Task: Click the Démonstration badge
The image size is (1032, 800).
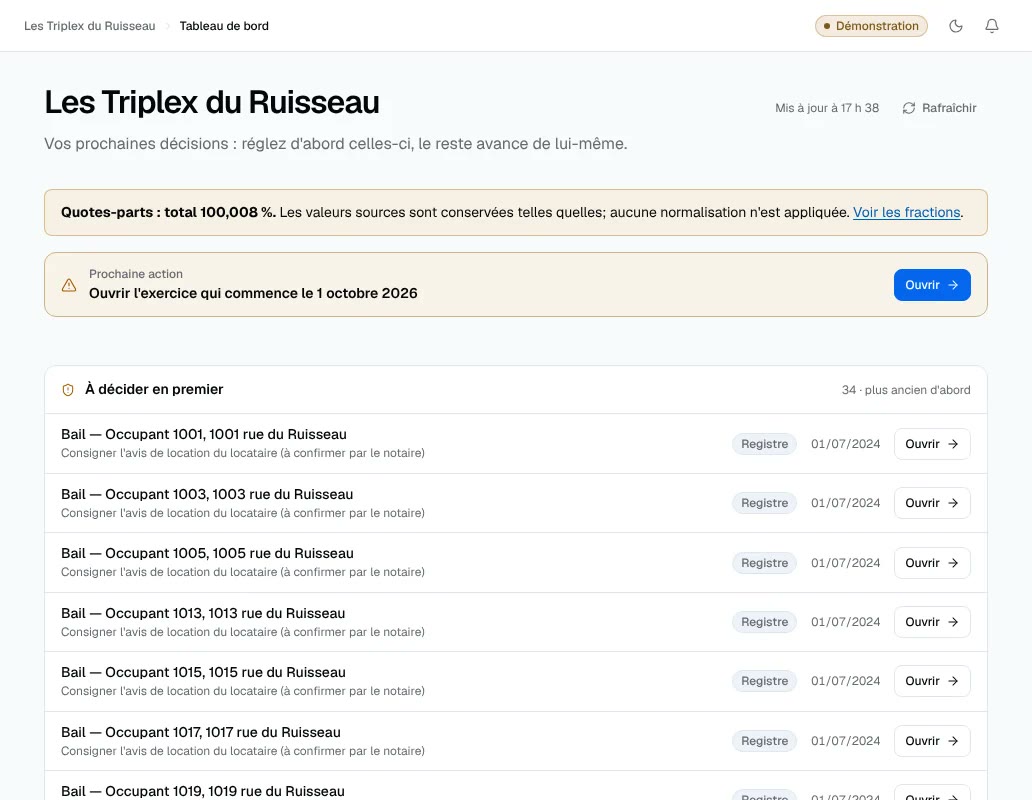Action: pos(871,26)
